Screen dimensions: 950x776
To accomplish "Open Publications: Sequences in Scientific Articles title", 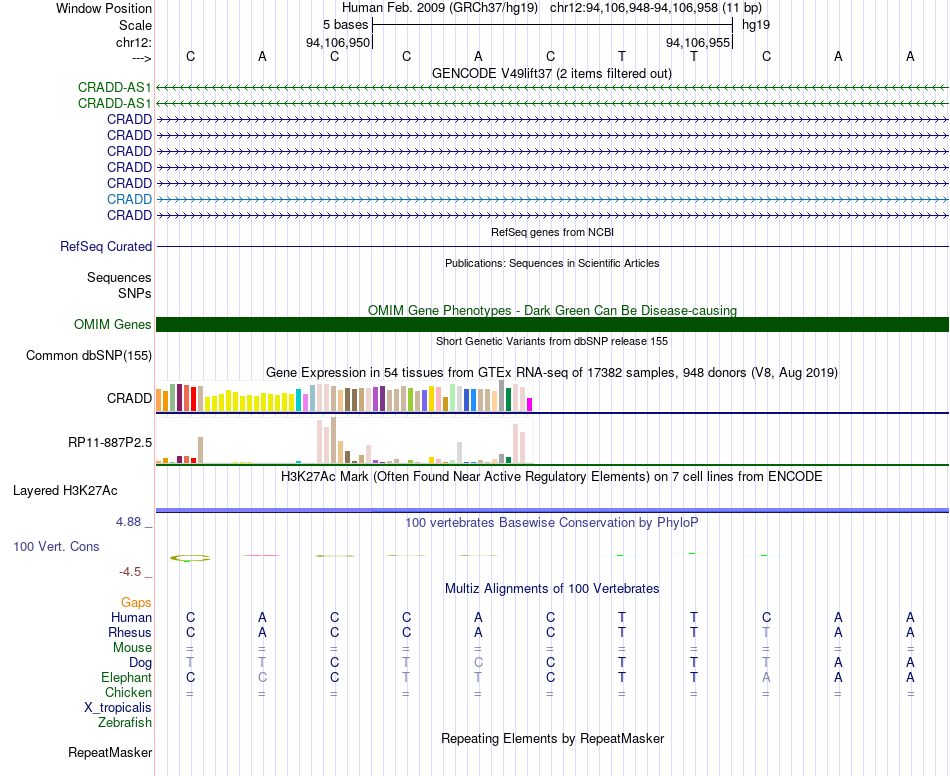I will click(x=552, y=263).
